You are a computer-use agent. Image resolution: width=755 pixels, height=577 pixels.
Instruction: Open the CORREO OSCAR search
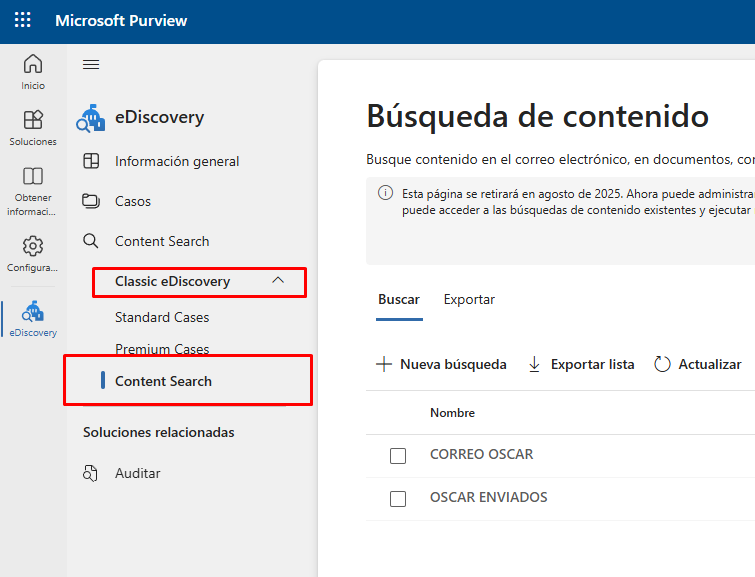tap(482, 454)
